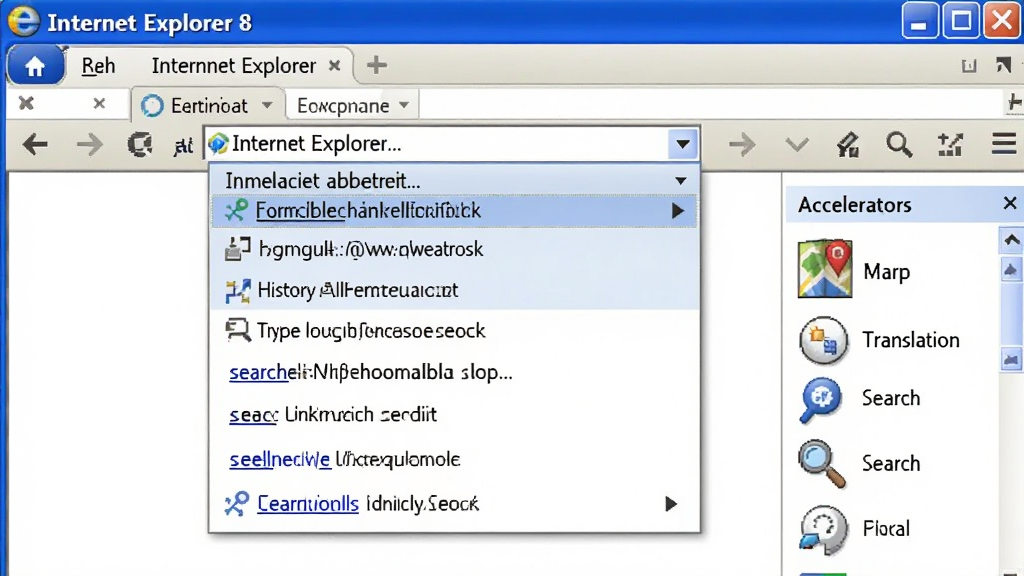1024x576 pixels.
Task: Click the magnifier search toolbar icon
Action: coord(899,144)
